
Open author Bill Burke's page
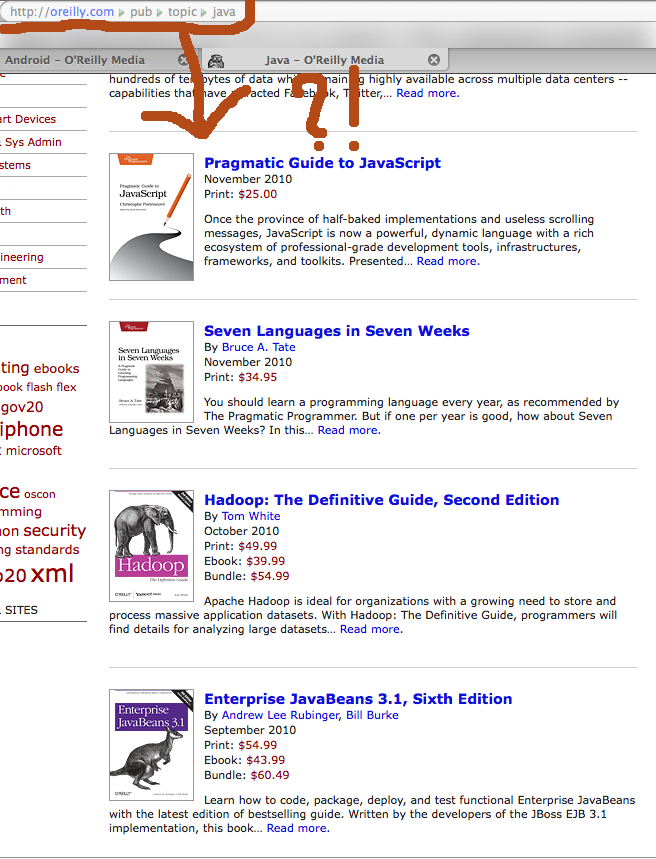(372, 715)
